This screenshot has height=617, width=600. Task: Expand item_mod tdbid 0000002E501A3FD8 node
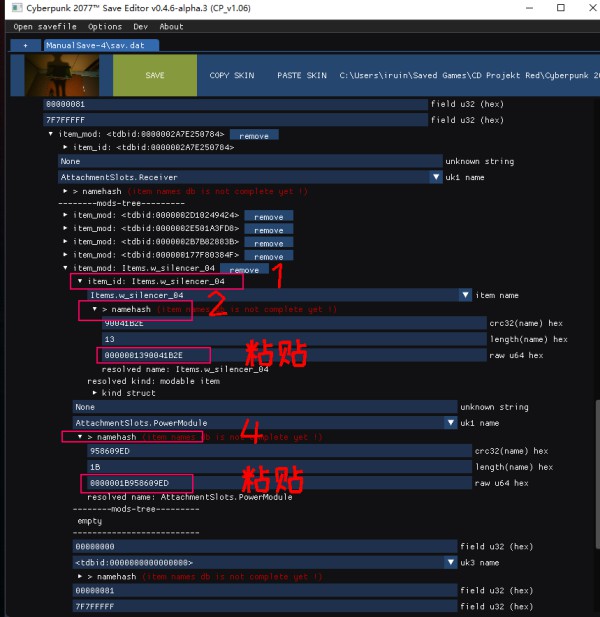(x=66, y=229)
